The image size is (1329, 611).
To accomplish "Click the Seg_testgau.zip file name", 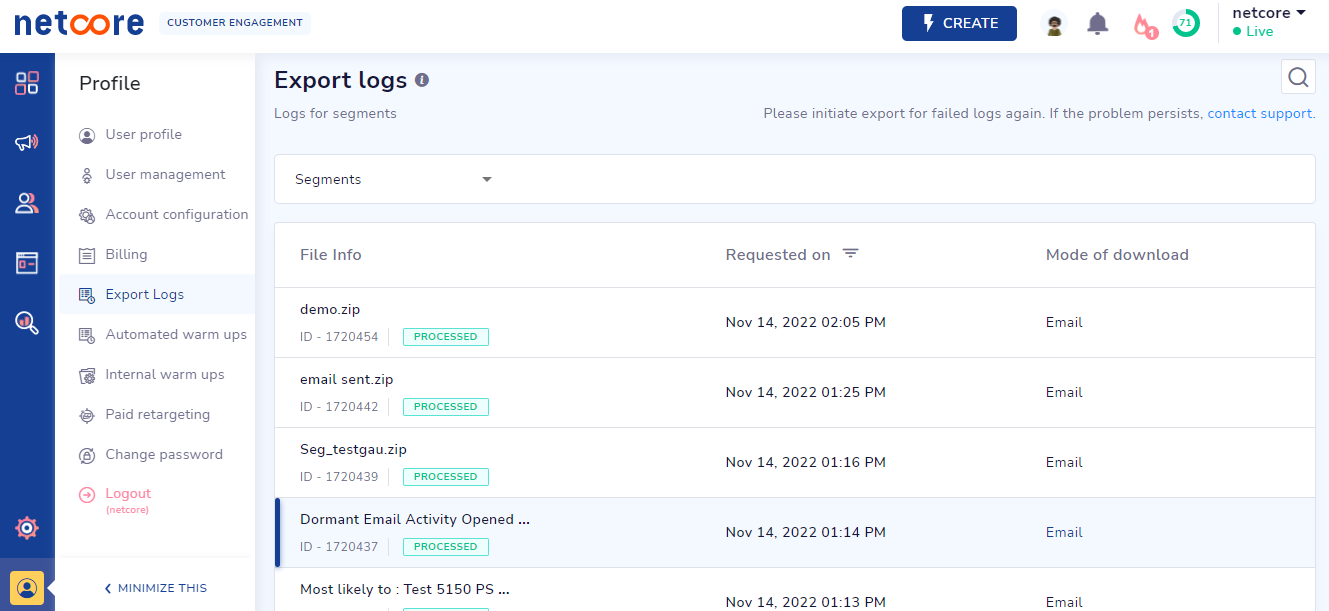I will pyautogui.click(x=354, y=449).
